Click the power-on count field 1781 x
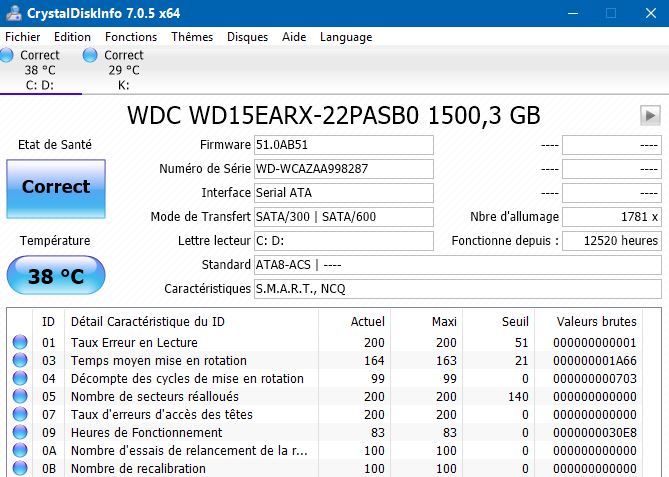Viewport: 669px width, 477px height. 612,217
